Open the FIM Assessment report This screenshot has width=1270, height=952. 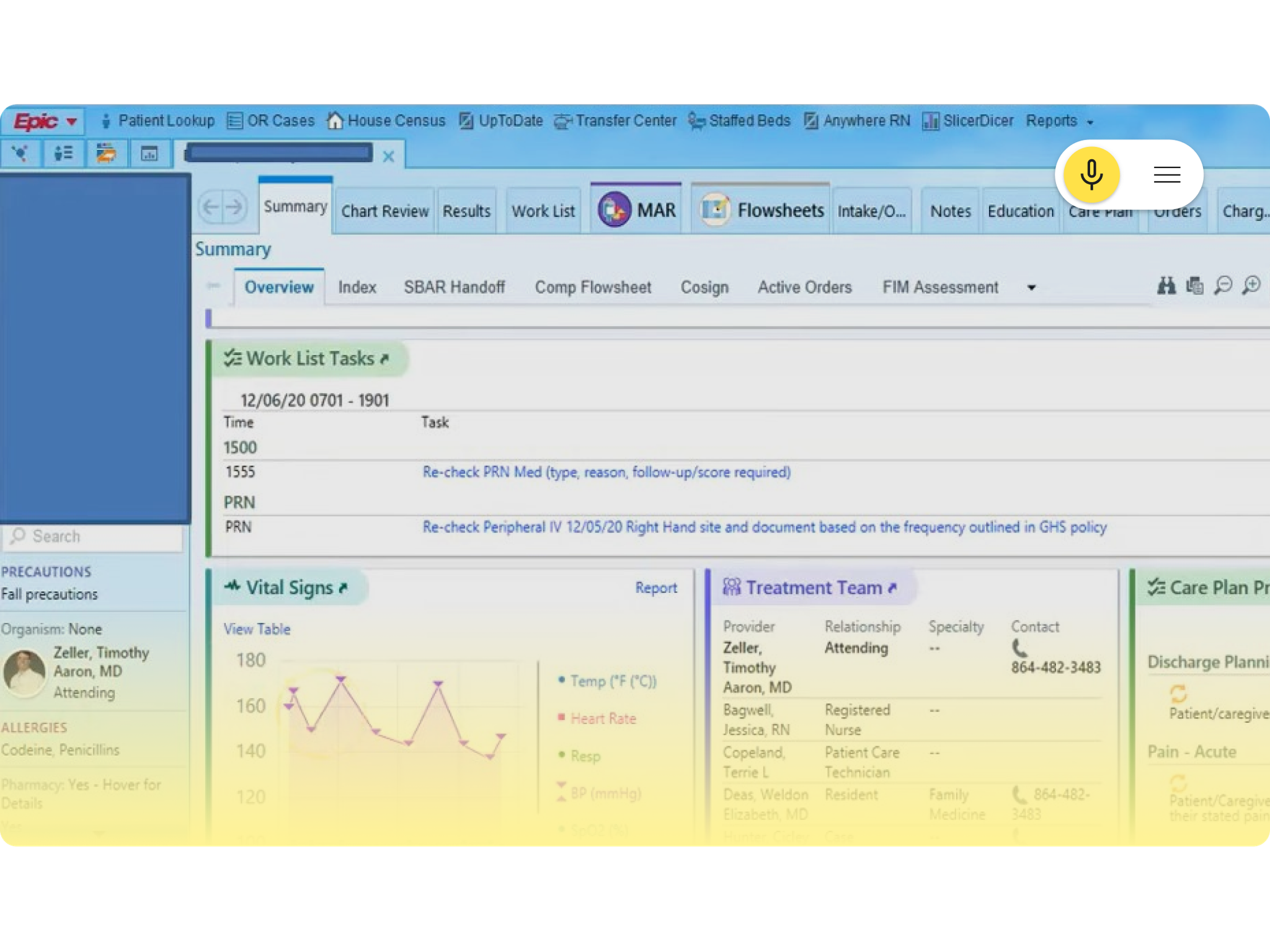pyautogui.click(x=940, y=287)
